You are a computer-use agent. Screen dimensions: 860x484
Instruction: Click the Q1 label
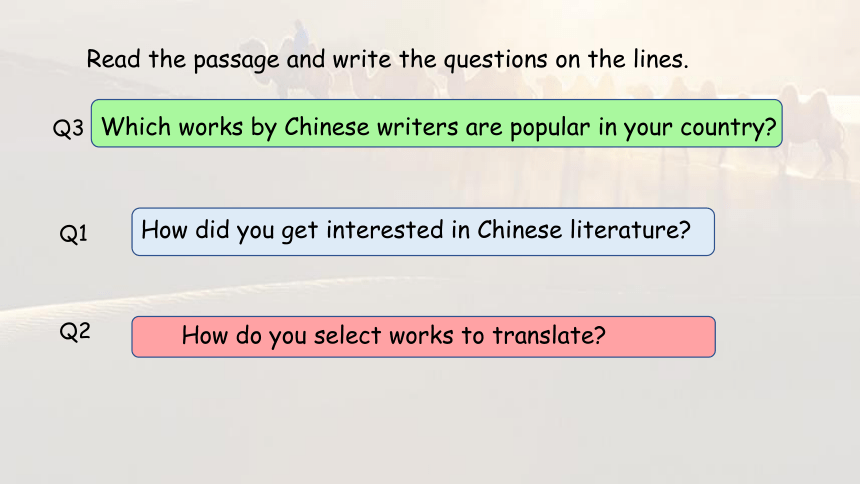pyautogui.click(x=73, y=234)
